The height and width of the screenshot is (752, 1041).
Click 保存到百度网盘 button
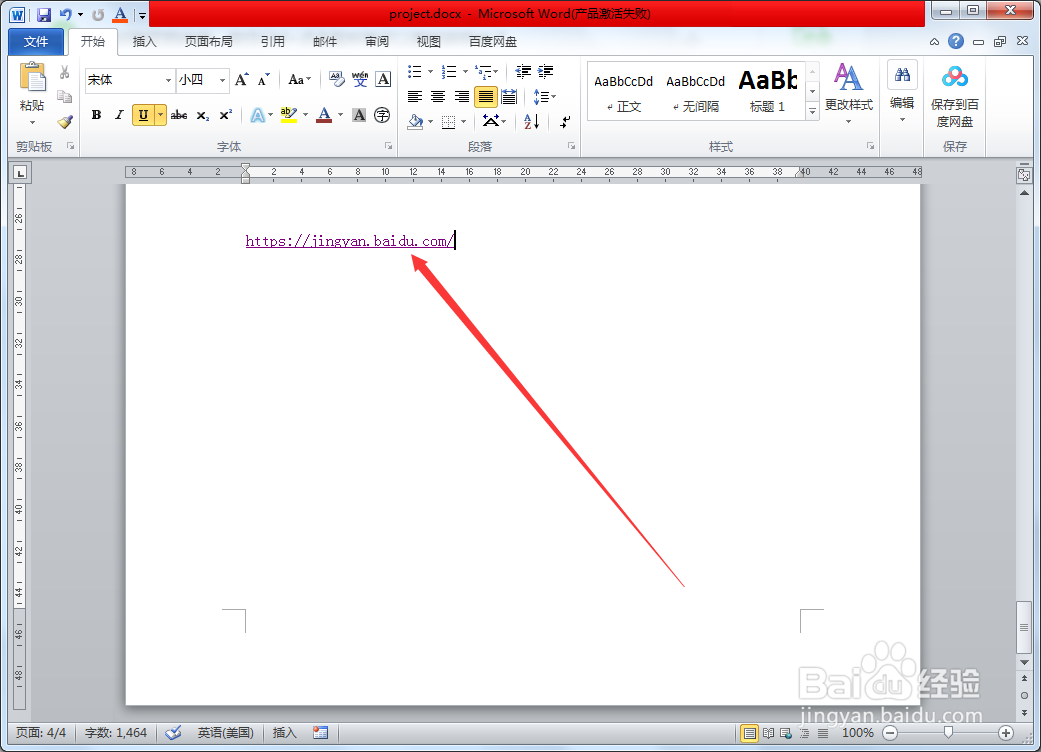(954, 96)
